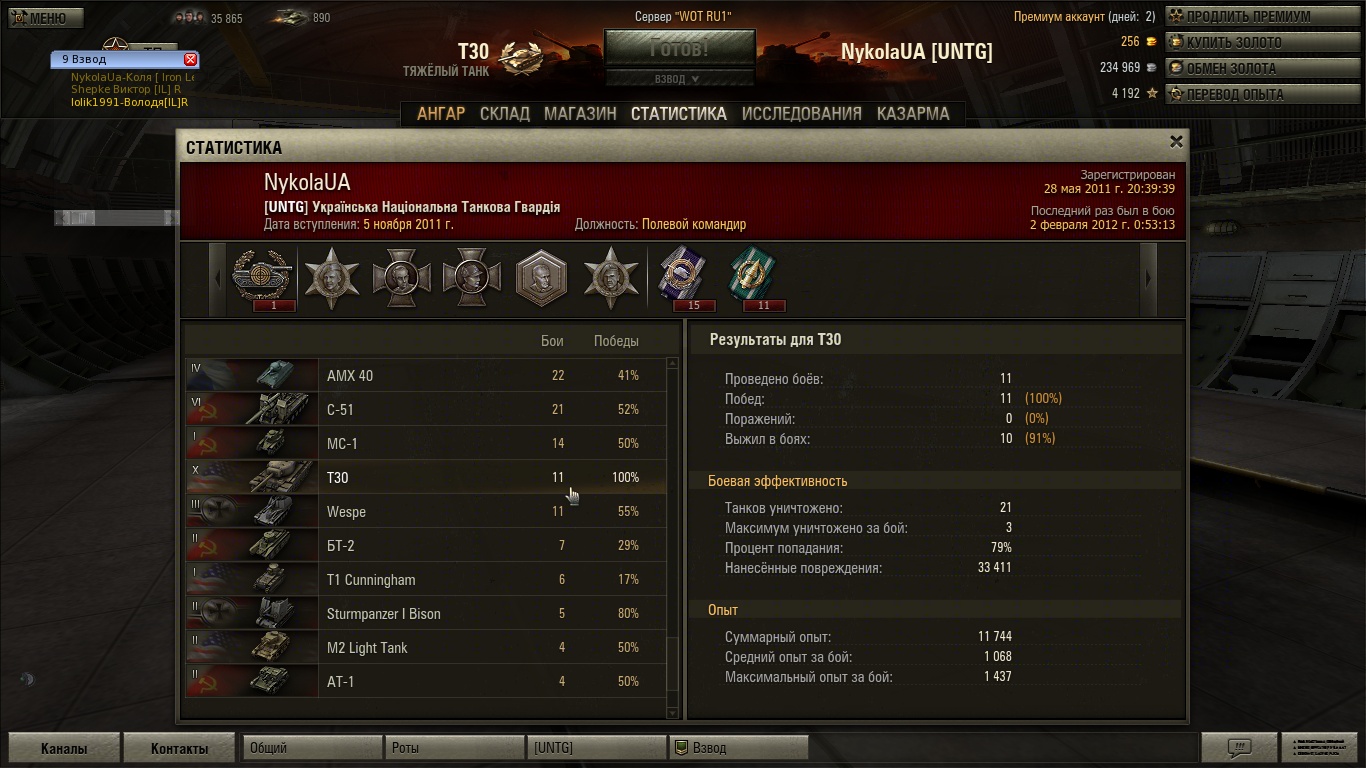The image size is (1366, 768).
Task: Open the МЕНЮ dropdown button
Action: [46, 18]
